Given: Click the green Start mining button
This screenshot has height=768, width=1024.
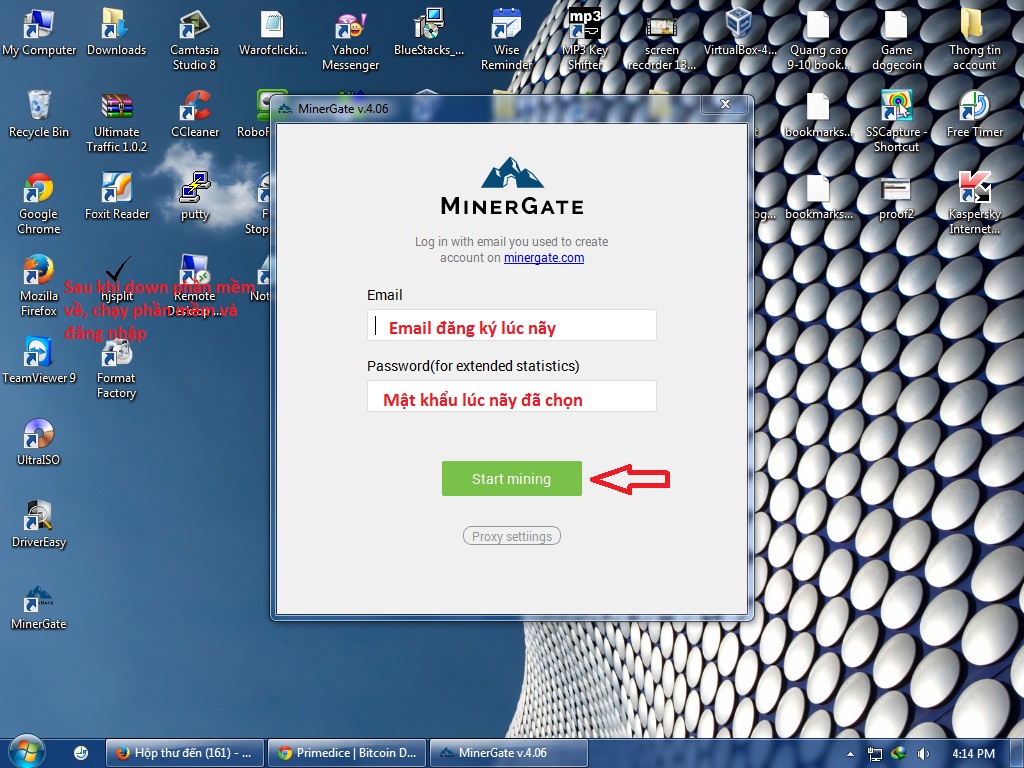Looking at the screenshot, I should tap(511, 478).
